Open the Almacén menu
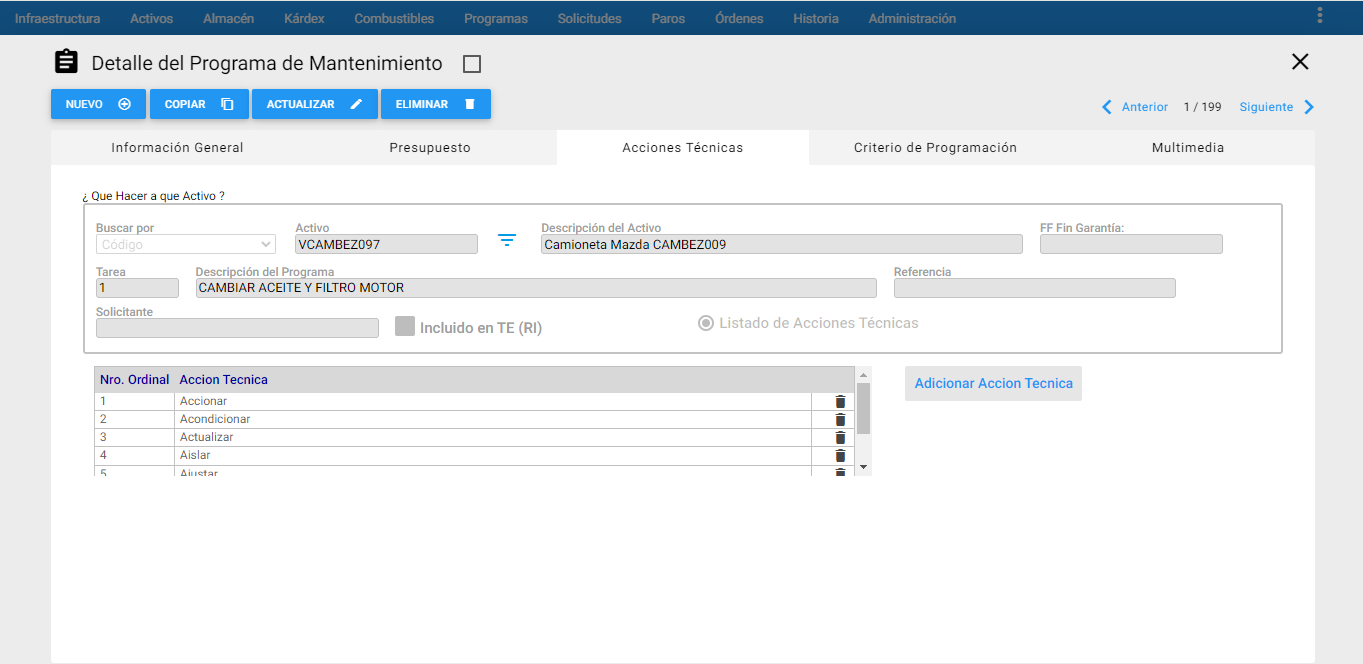The height and width of the screenshot is (664, 1363). pos(228,18)
